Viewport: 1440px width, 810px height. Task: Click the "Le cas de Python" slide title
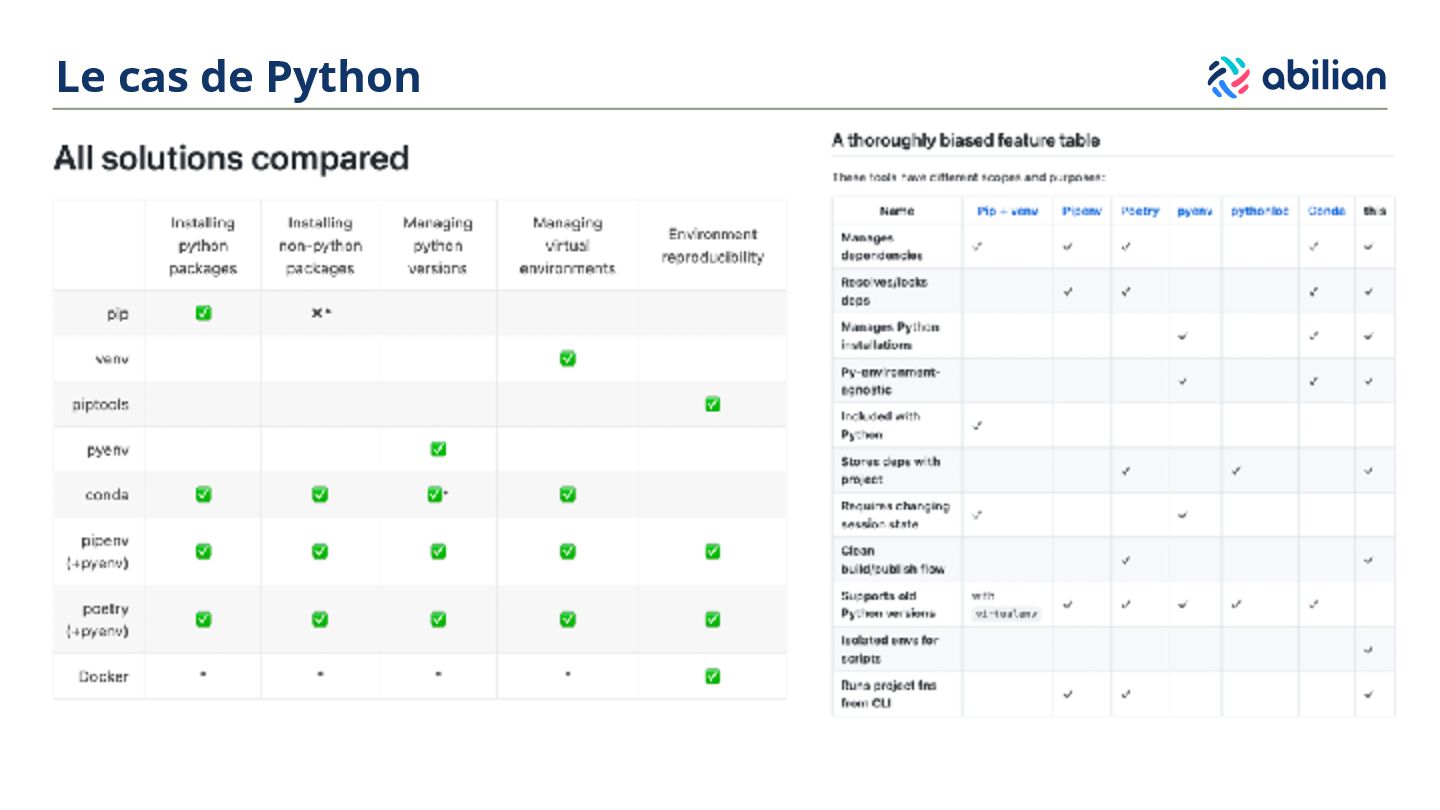pos(238,77)
